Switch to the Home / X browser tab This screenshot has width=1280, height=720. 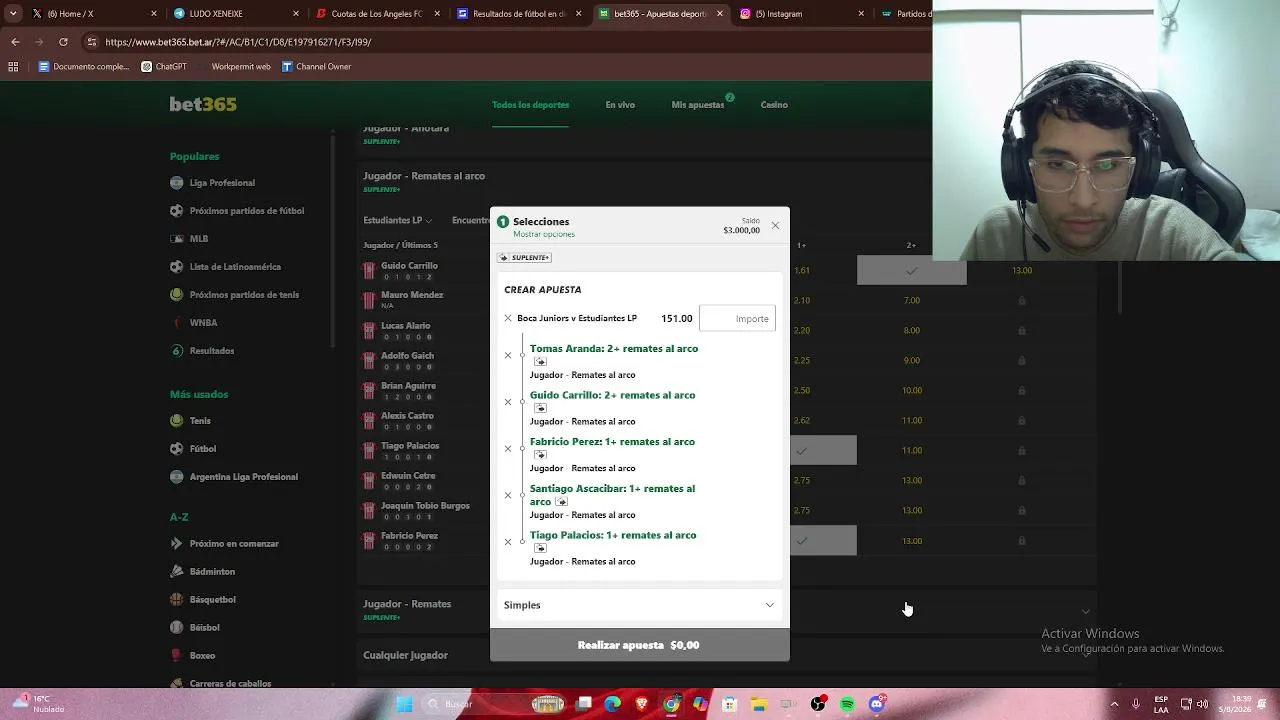pyautogui.click(x=93, y=14)
